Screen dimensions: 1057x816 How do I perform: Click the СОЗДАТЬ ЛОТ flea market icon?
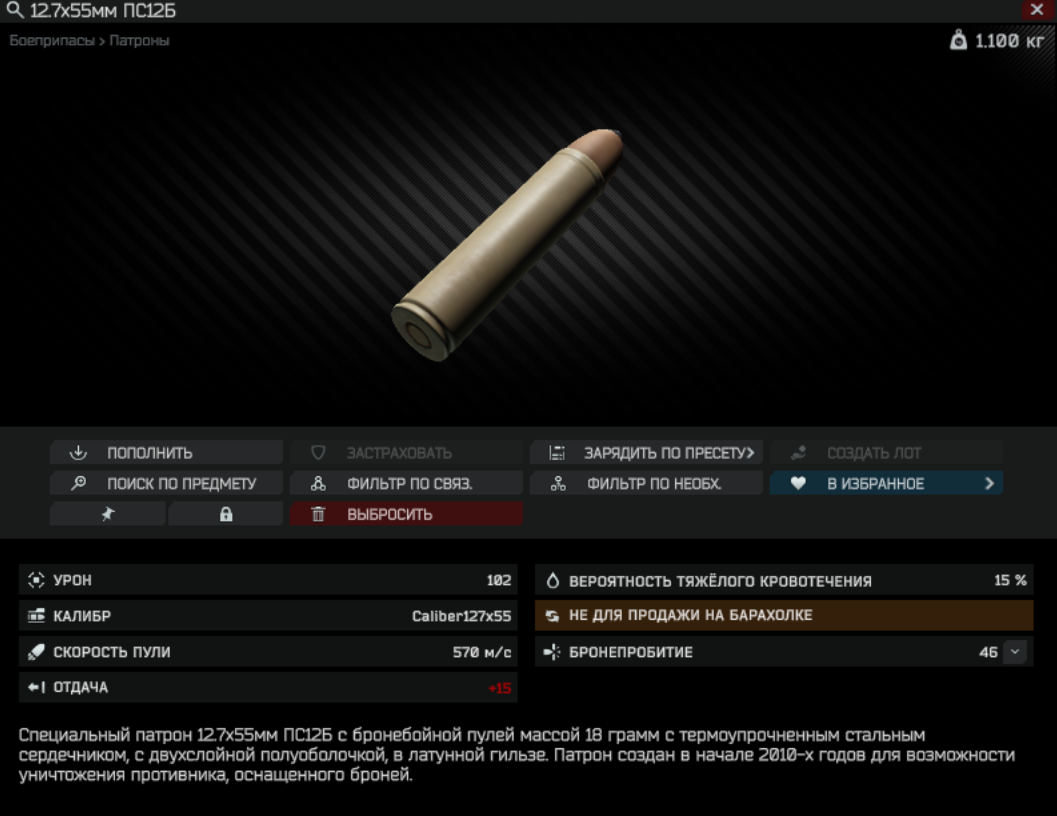799,453
